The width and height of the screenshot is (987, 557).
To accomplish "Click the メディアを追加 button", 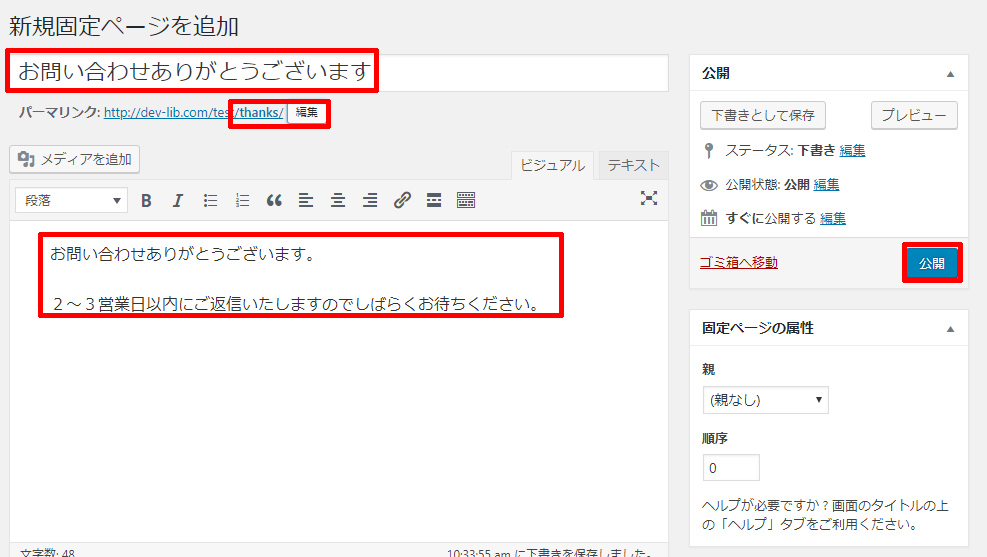I will click(75, 159).
